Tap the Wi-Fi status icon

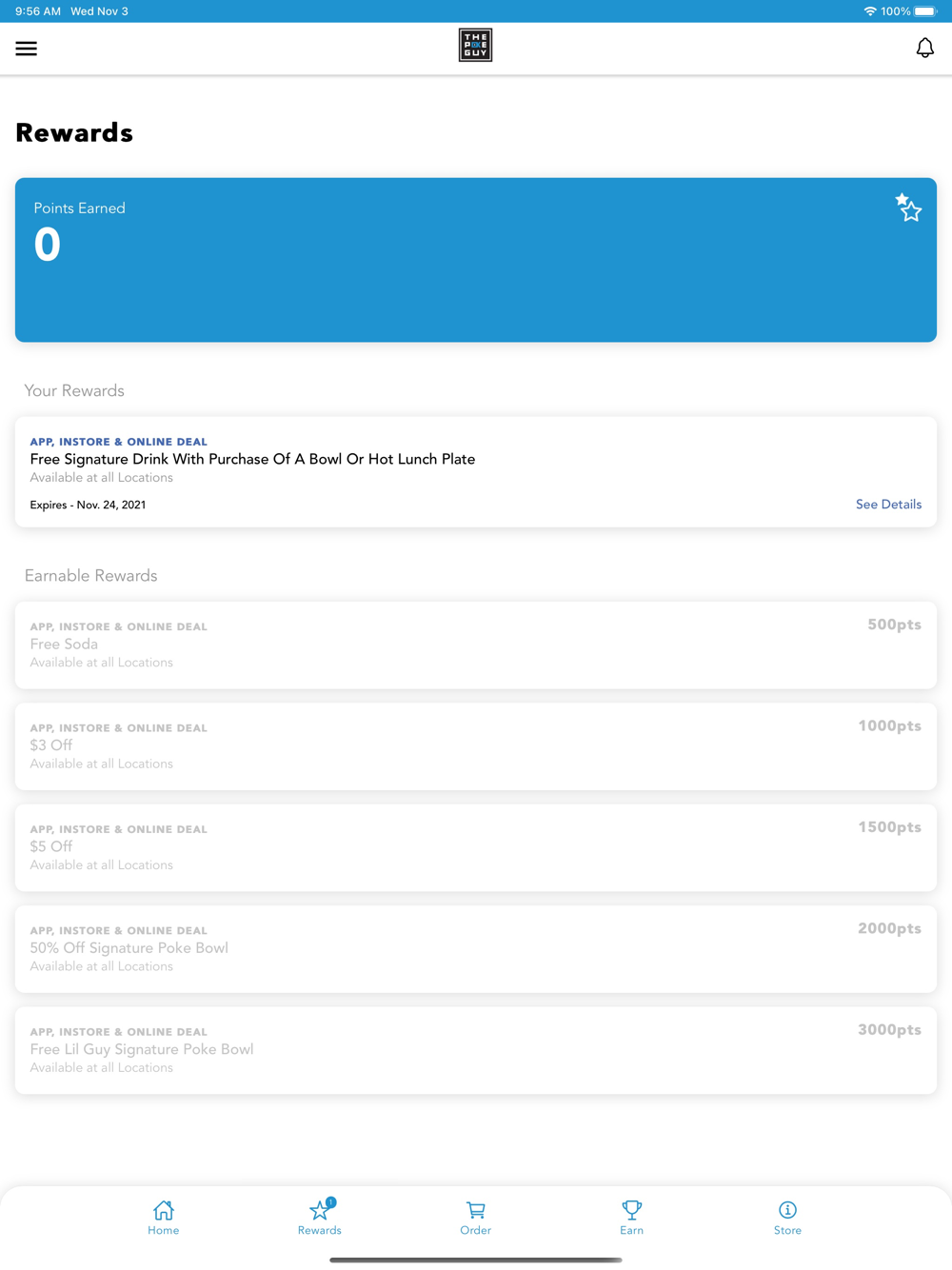click(x=869, y=11)
